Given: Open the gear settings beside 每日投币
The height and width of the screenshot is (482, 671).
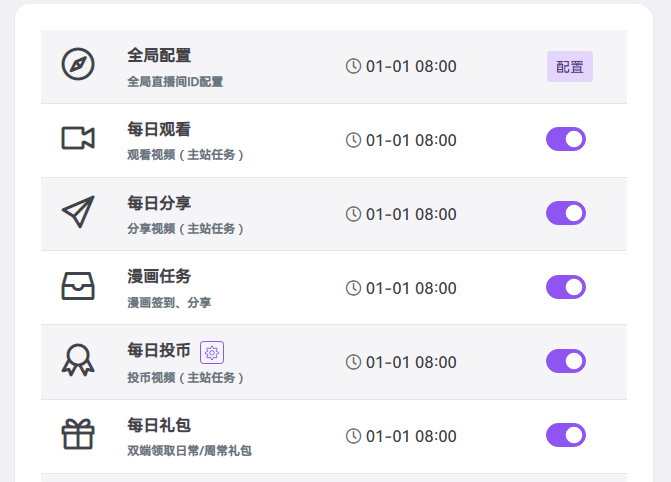Looking at the screenshot, I should point(212,352).
